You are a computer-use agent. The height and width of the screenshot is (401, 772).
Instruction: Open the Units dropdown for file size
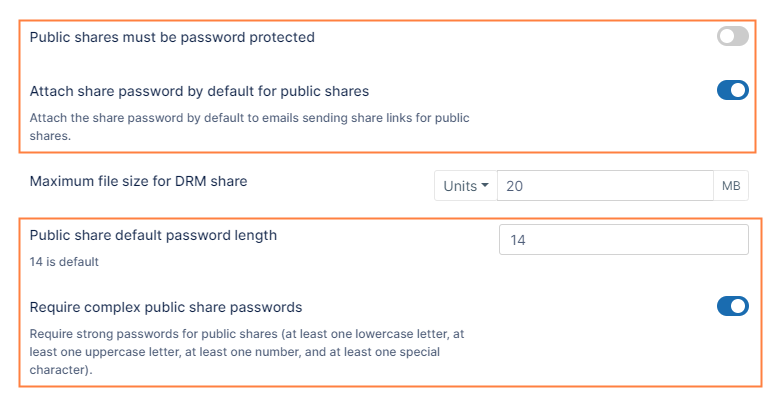pyautogui.click(x=466, y=186)
